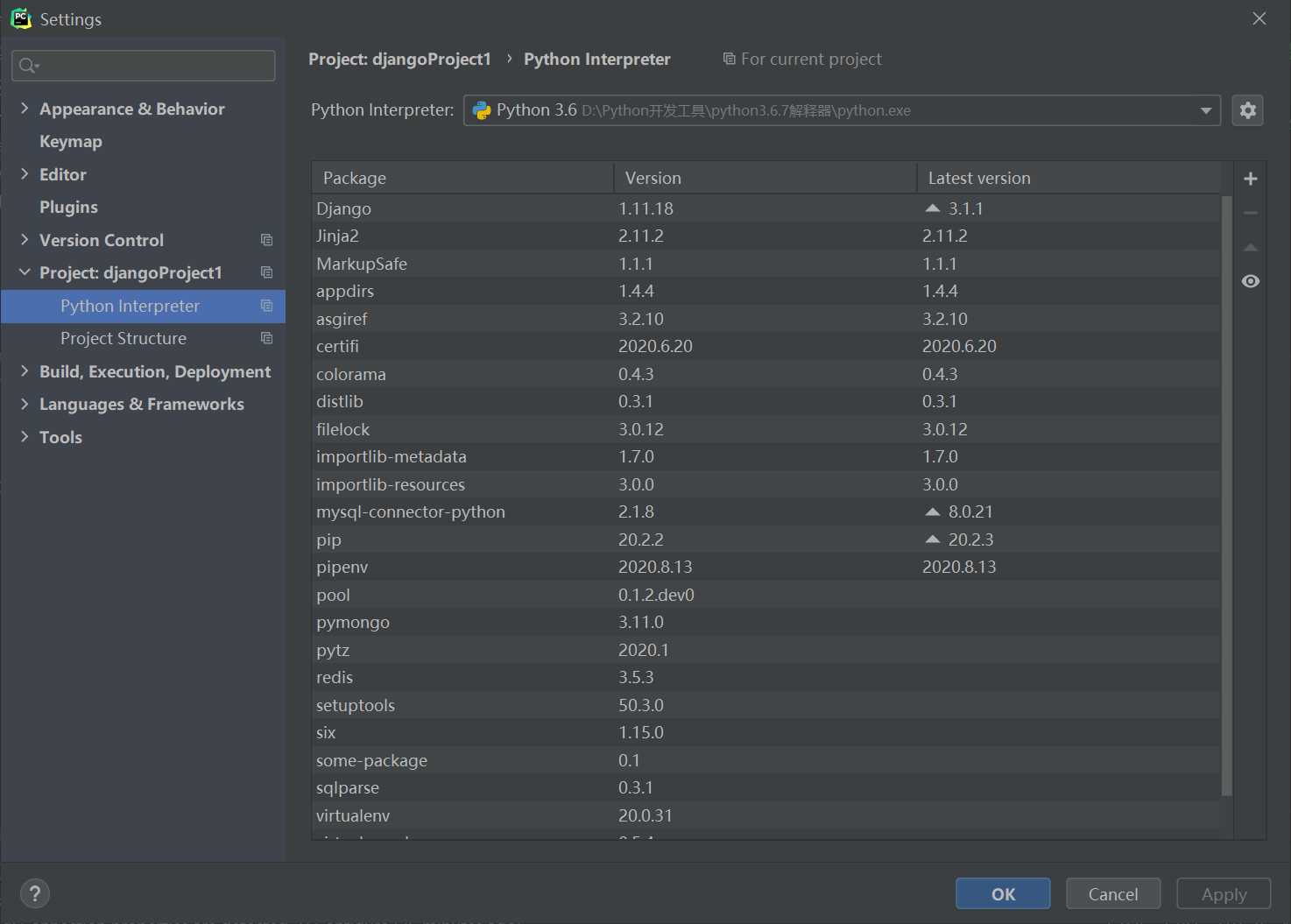
Task: Select the importlib-metadata package row
Action: (x=765, y=456)
